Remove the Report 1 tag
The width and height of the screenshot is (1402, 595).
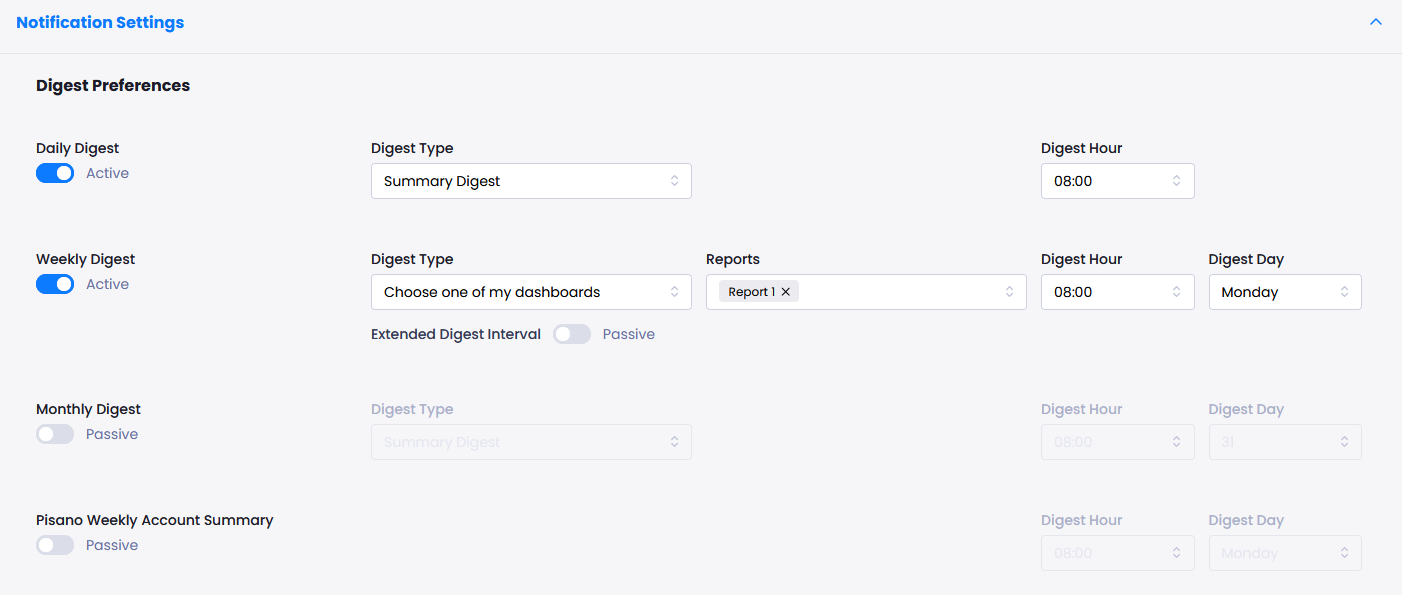pos(786,292)
